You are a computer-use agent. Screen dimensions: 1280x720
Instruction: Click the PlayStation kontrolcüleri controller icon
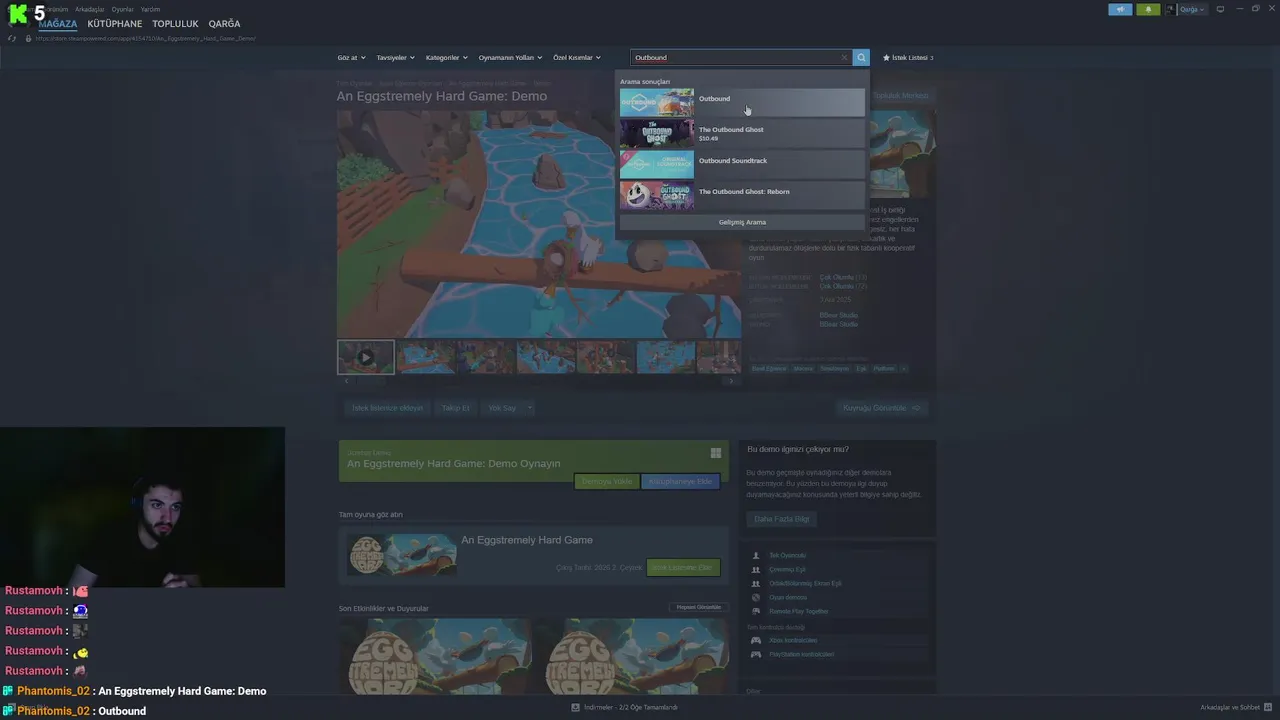(x=756, y=654)
